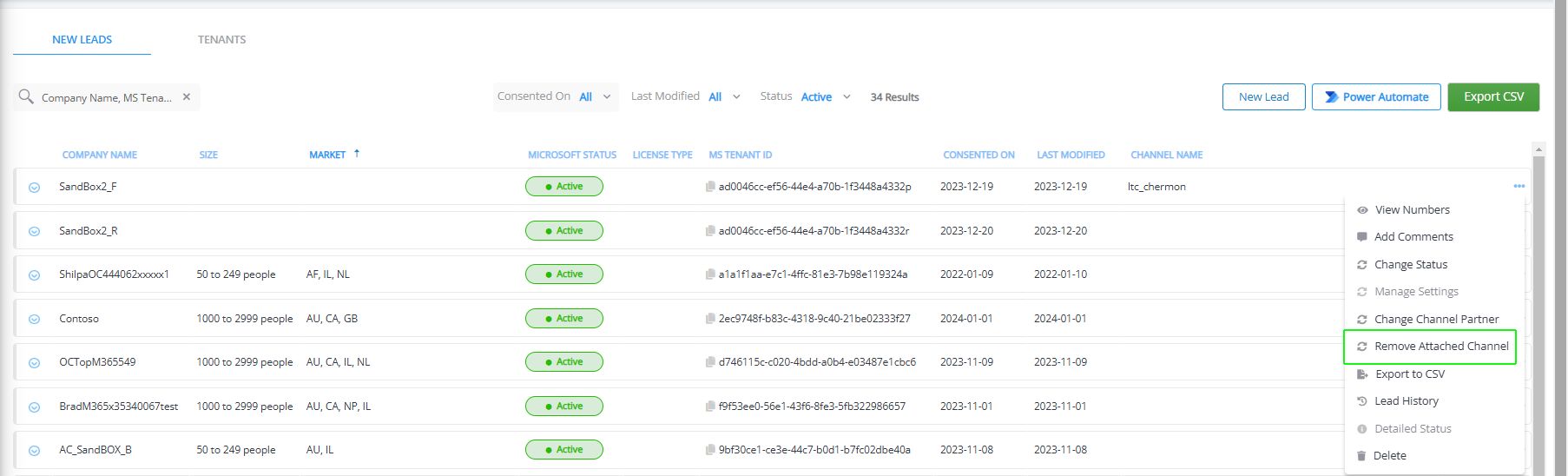Viewport: 1568px width, 476px height.
Task: Click the New Lead button
Action: [x=1263, y=97]
